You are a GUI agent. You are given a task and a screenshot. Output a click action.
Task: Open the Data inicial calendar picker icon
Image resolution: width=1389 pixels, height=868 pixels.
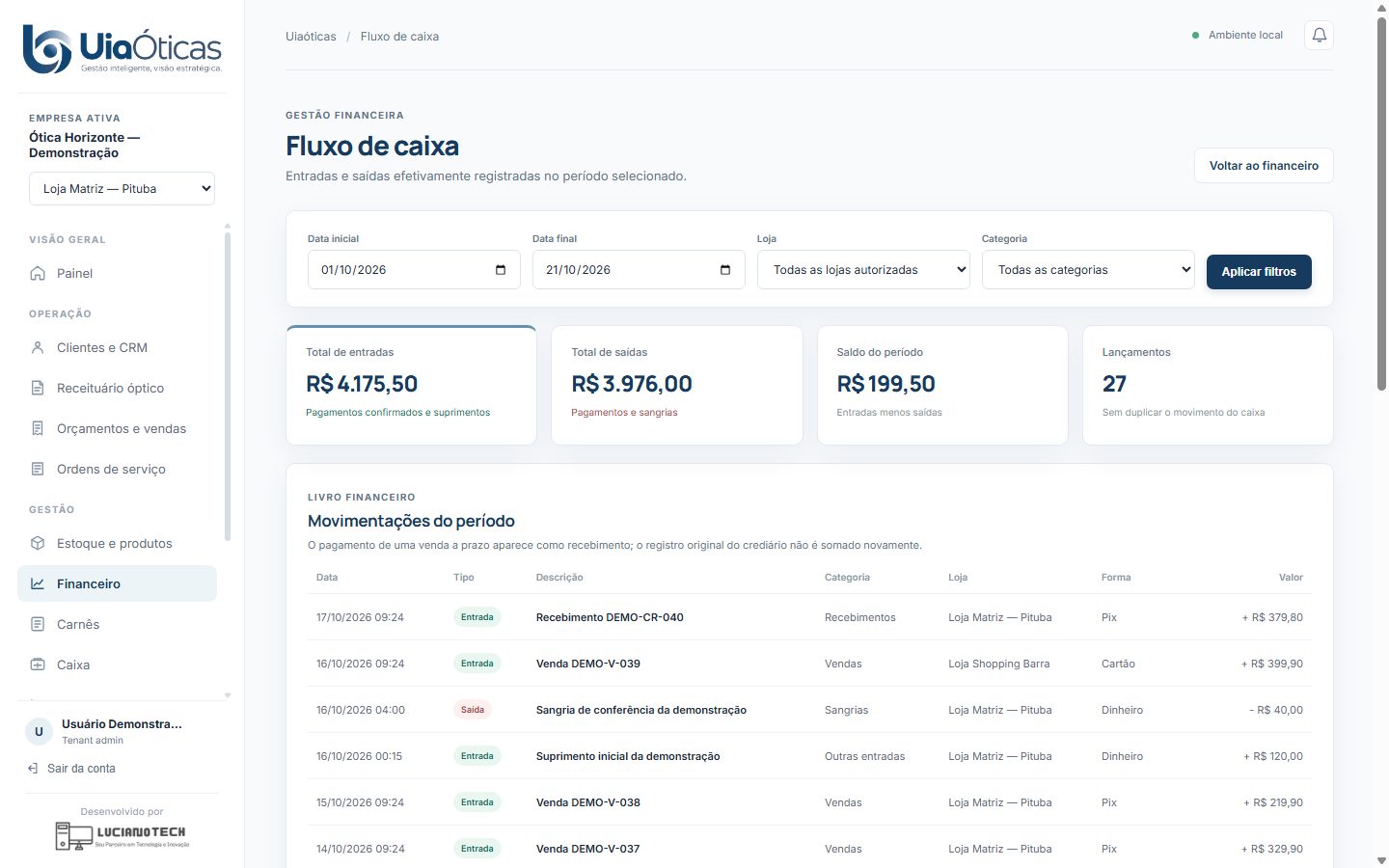pos(501,270)
